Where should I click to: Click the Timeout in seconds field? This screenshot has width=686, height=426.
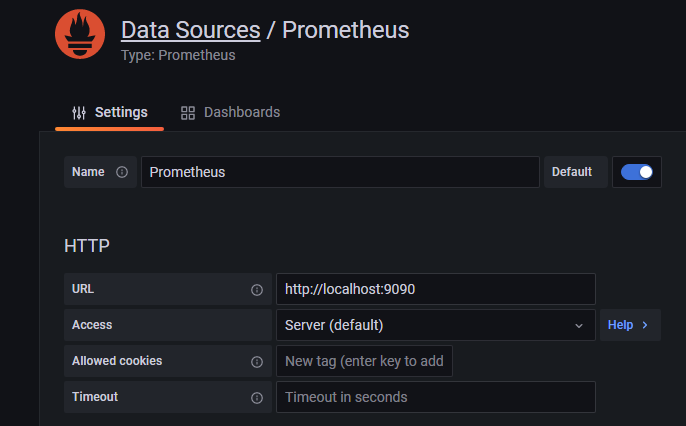click(x=435, y=397)
